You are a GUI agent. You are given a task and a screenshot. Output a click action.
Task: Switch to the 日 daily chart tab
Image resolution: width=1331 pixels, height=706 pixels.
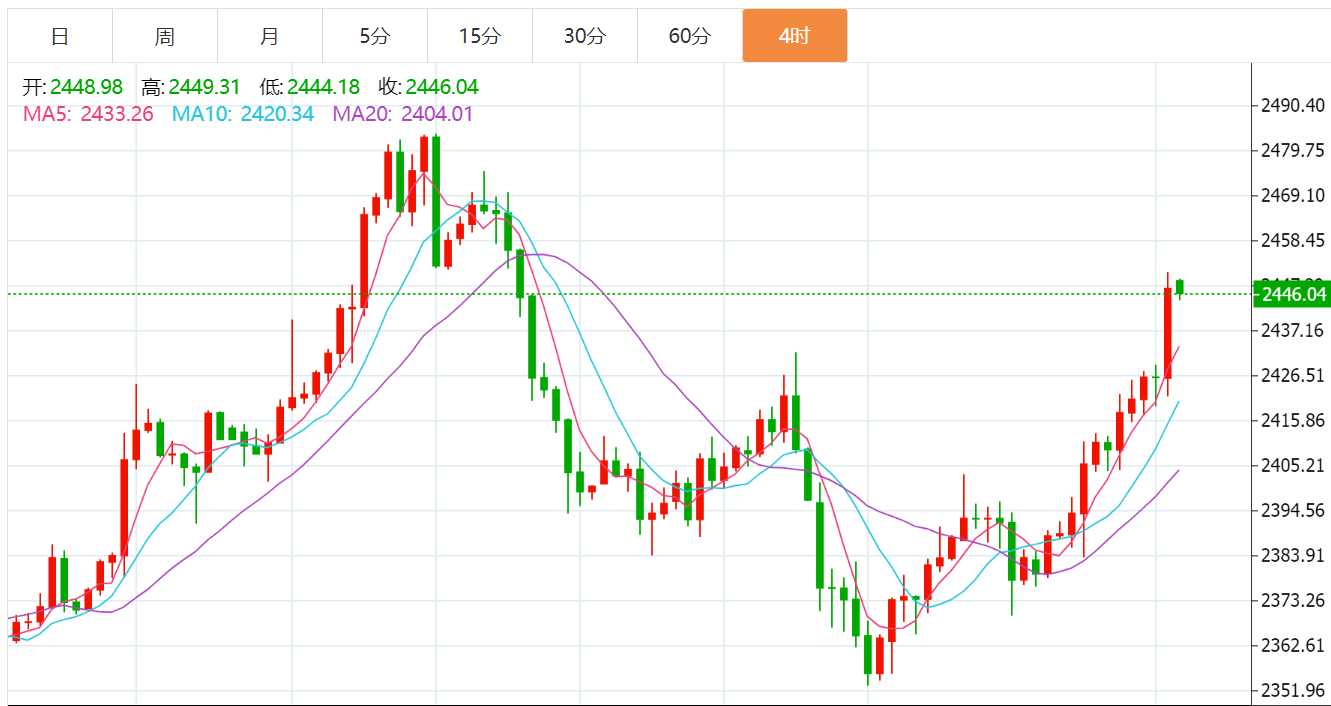pos(60,36)
